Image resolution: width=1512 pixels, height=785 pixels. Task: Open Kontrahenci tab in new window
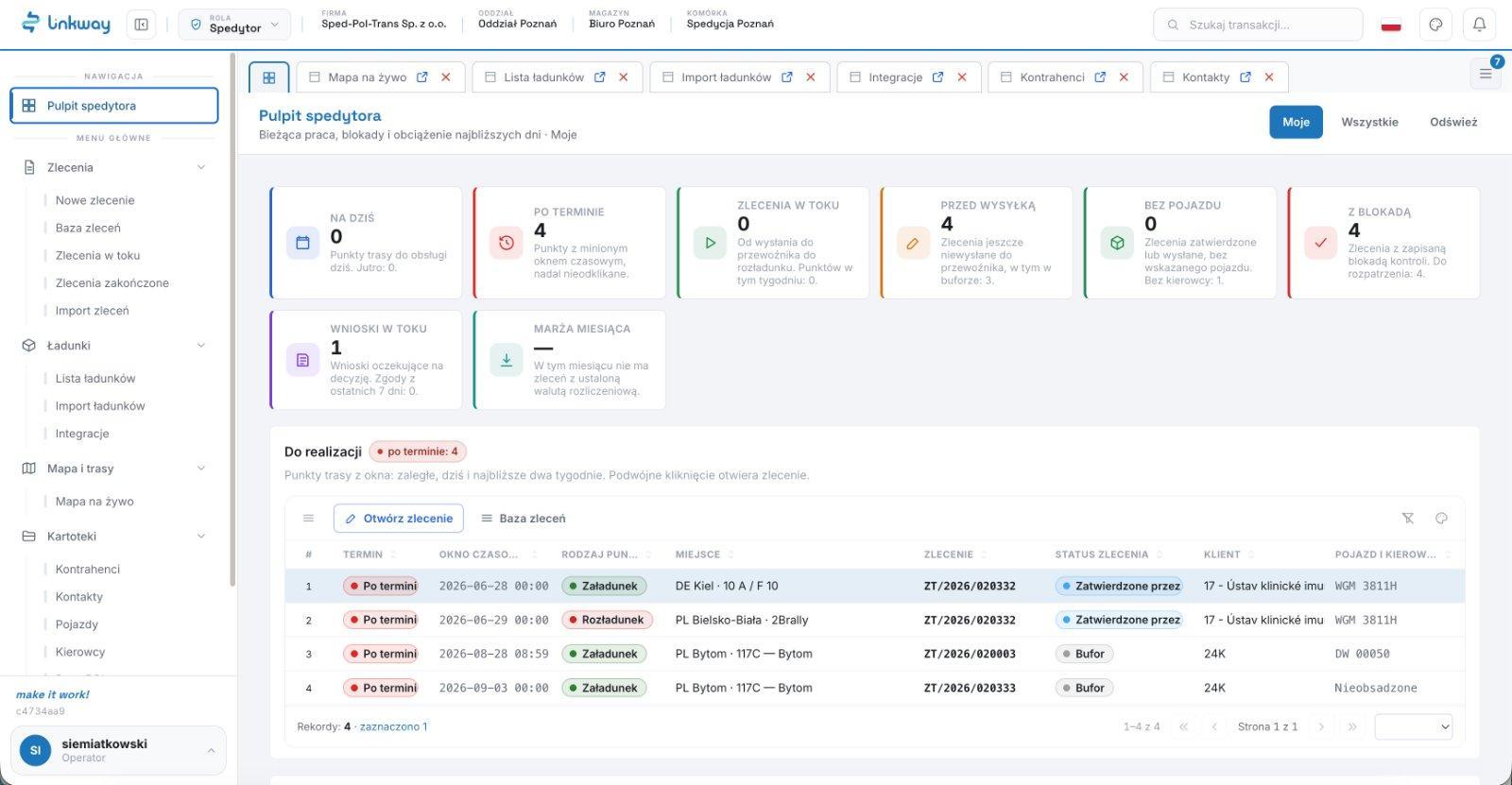[x=1100, y=77]
